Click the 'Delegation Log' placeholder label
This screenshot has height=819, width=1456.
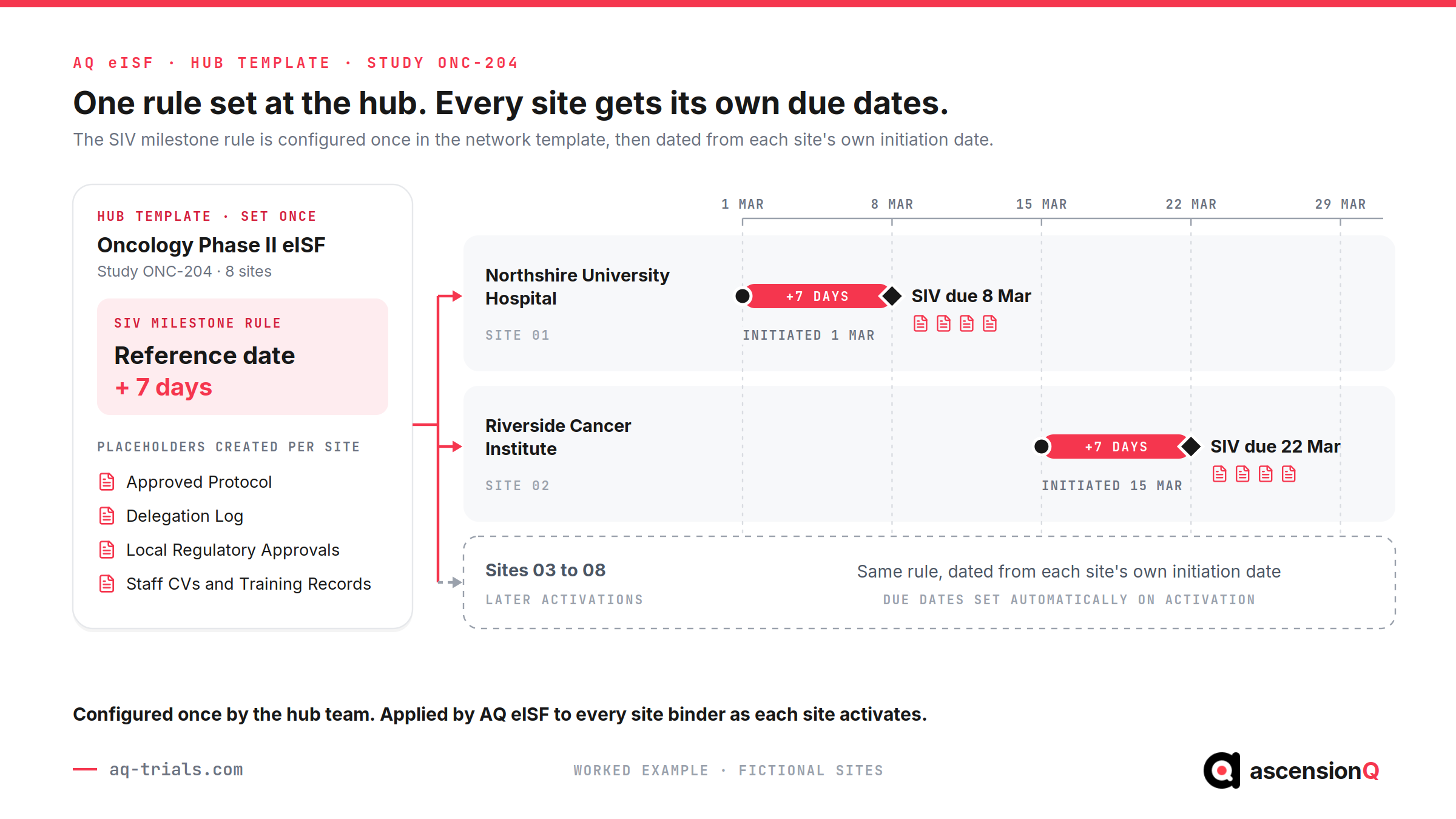click(x=184, y=516)
